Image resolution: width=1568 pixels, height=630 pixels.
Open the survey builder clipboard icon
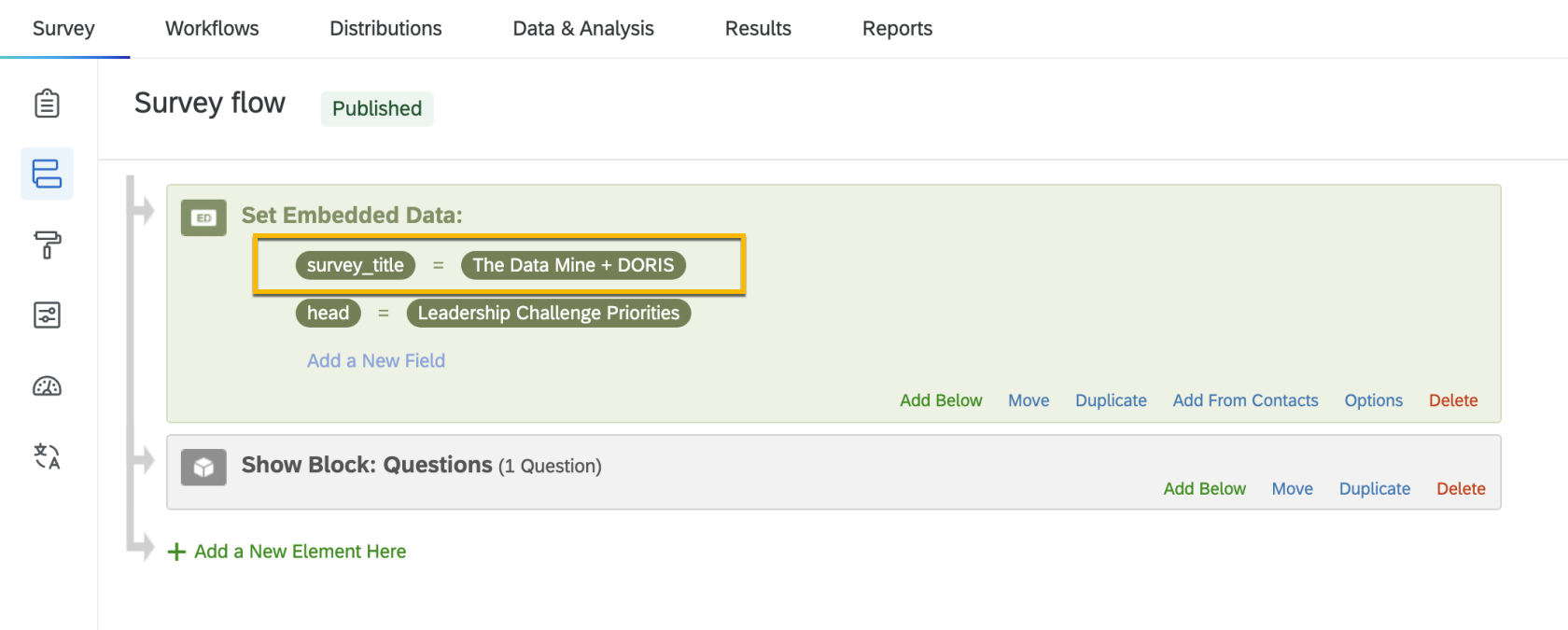[47, 103]
